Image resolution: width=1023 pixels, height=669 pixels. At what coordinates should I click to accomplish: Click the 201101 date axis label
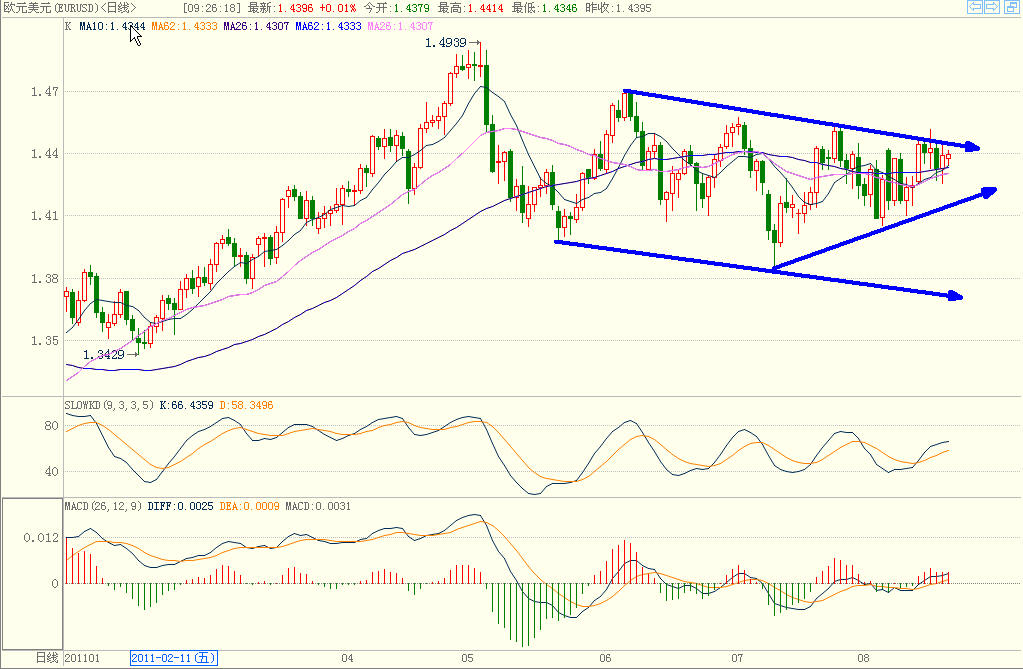click(x=82, y=658)
